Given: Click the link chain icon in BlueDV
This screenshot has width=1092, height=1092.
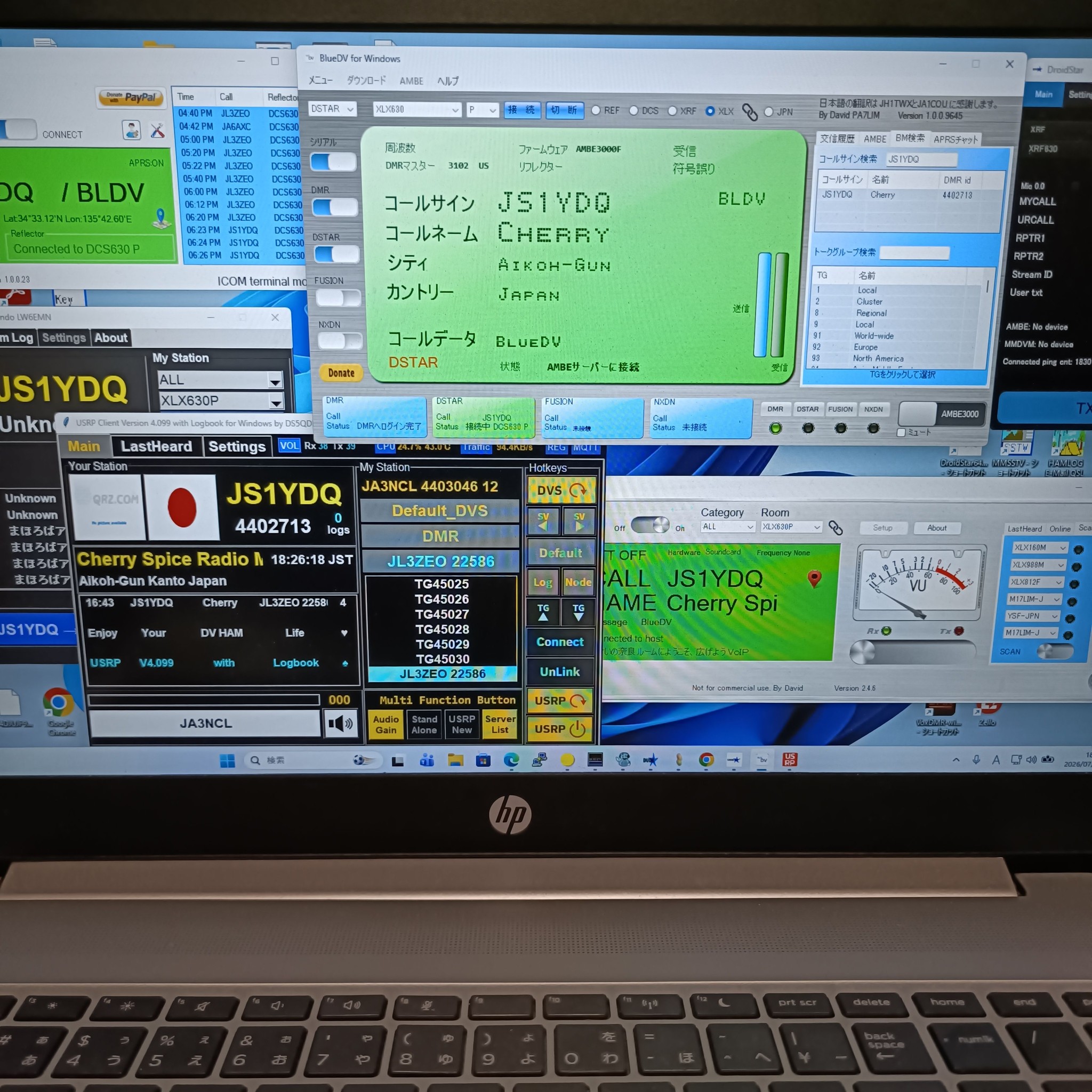Looking at the screenshot, I should (750, 112).
